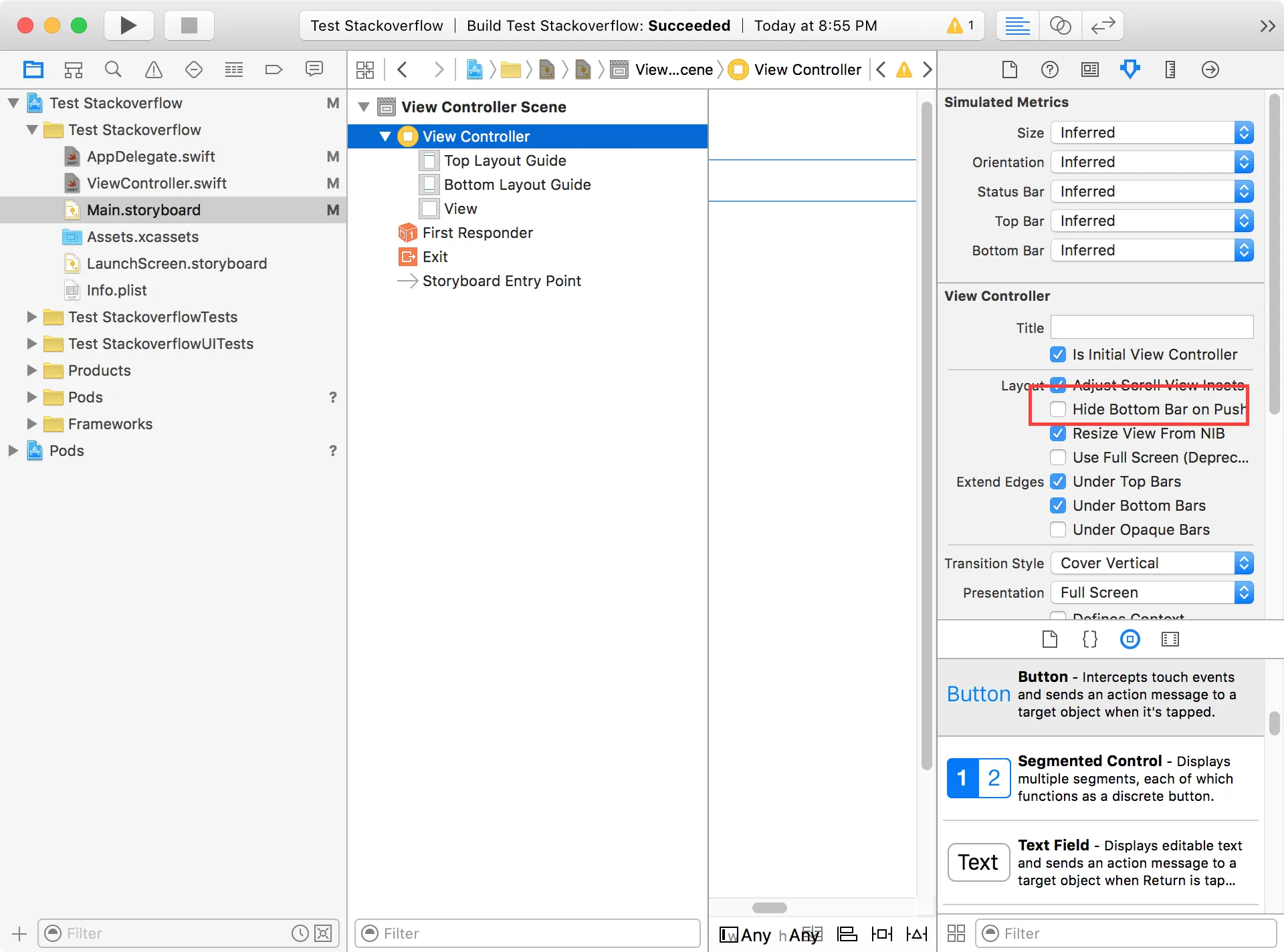Screen dimensions: 1284x952
Task: Select the Object library icon
Action: (x=1130, y=640)
